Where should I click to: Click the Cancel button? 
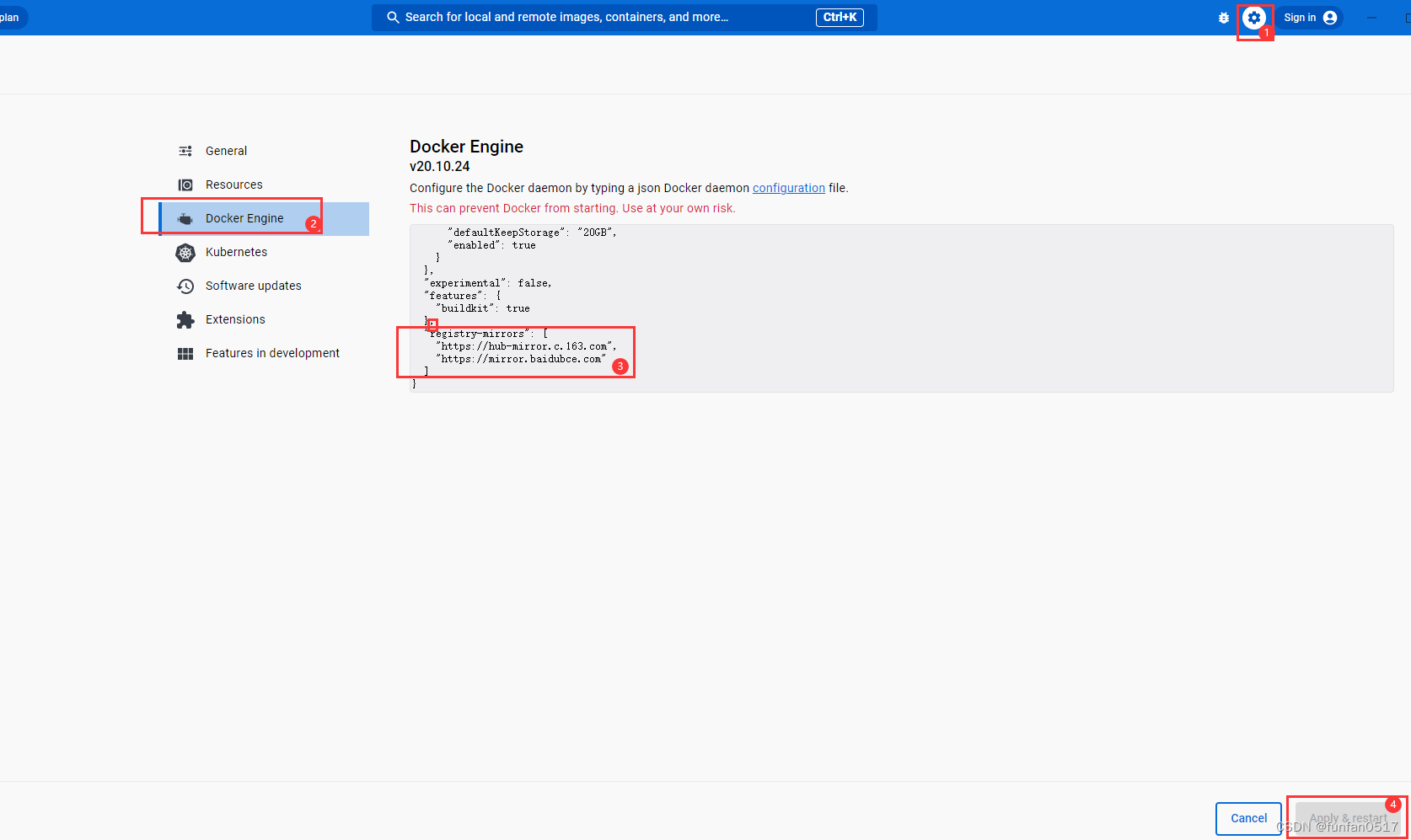point(1248,818)
